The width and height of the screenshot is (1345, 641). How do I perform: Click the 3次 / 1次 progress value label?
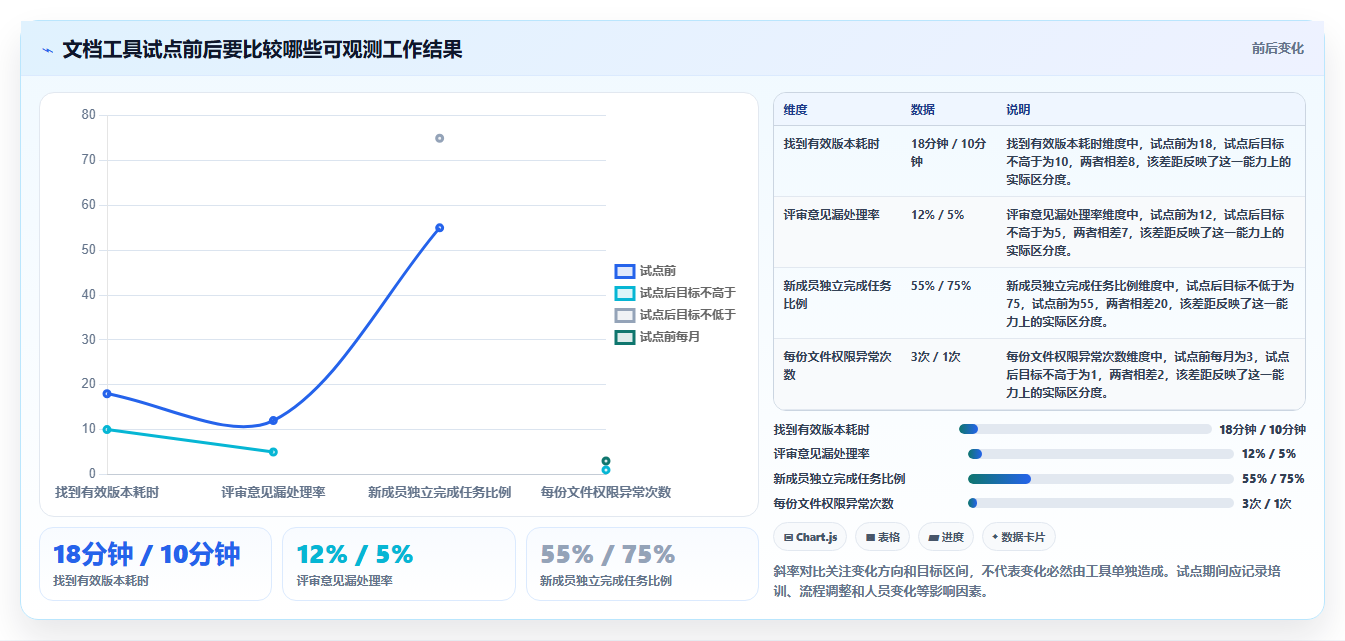[1266, 504]
